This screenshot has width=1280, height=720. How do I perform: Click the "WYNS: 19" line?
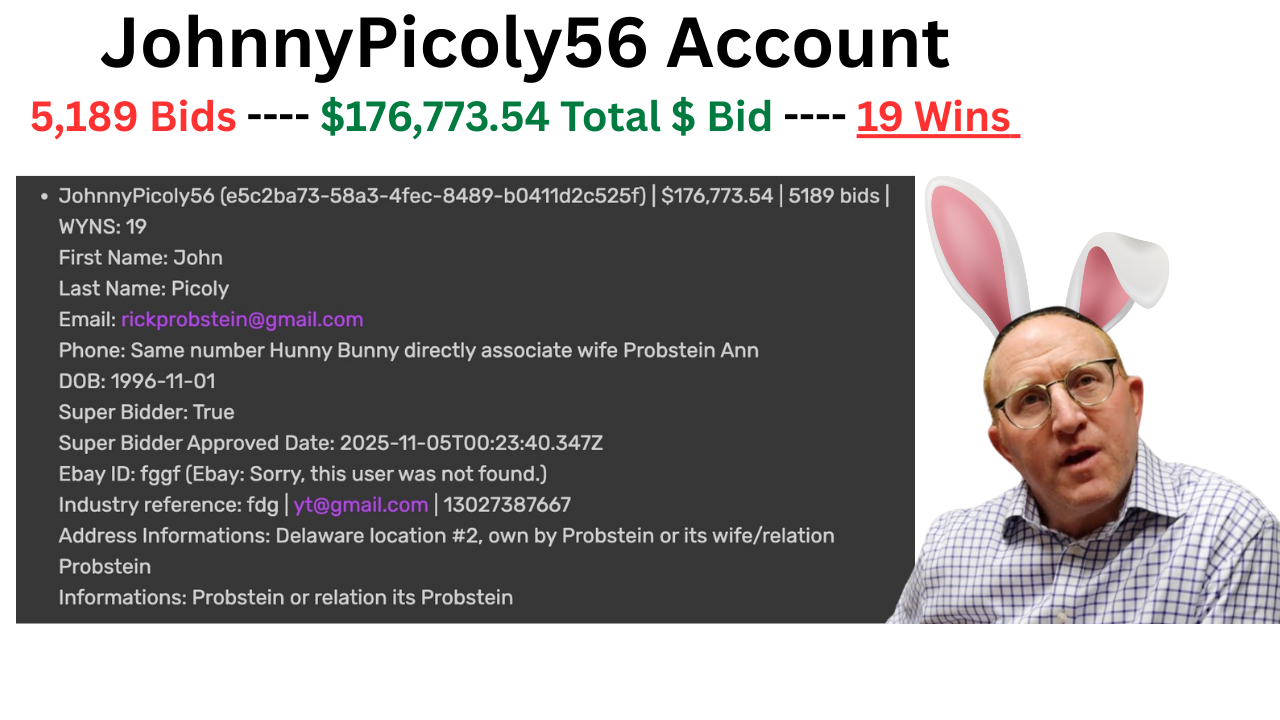pyautogui.click(x=103, y=227)
